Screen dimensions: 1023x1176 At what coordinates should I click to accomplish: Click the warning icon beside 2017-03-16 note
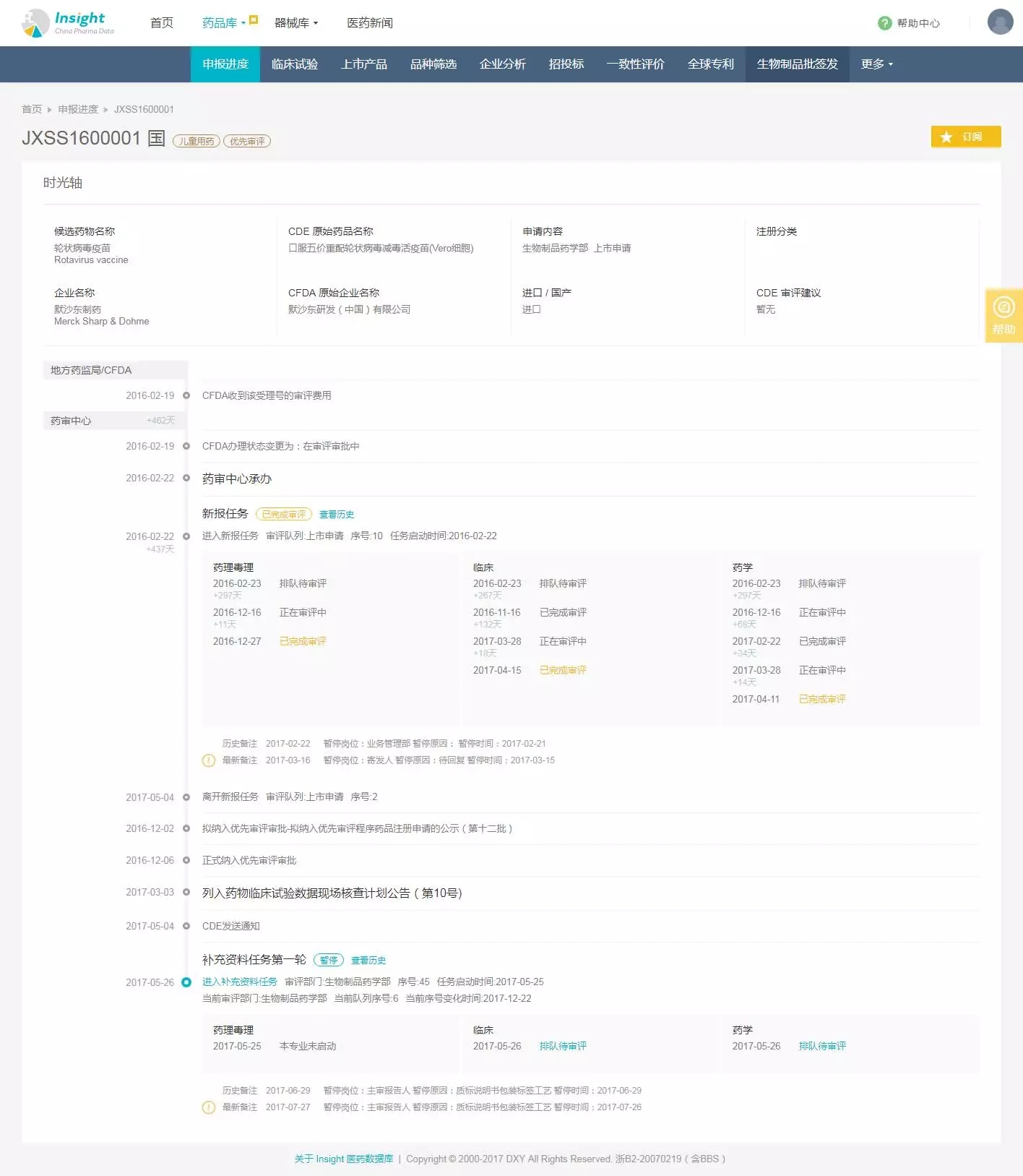coord(209,760)
